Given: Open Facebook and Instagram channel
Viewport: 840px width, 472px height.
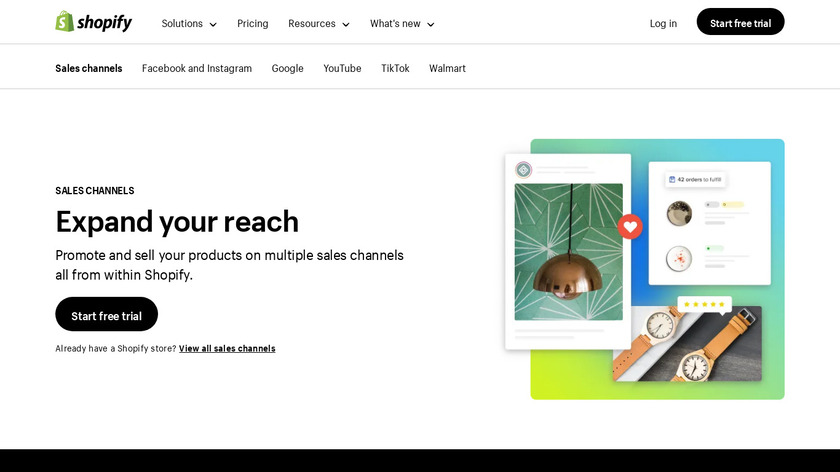Looking at the screenshot, I should [x=197, y=69].
